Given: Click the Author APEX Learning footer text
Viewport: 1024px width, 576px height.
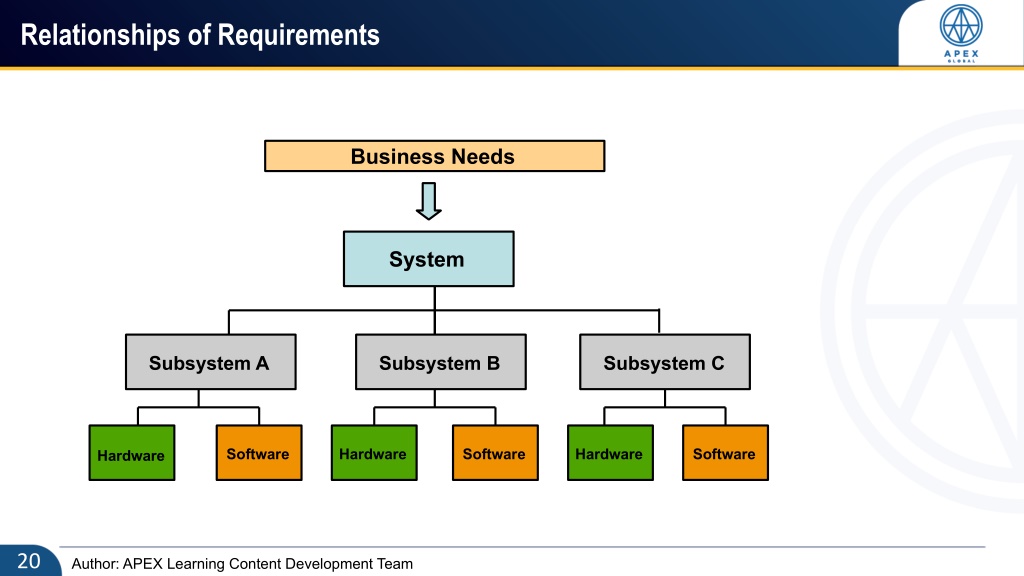Looking at the screenshot, I should [242, 564].
